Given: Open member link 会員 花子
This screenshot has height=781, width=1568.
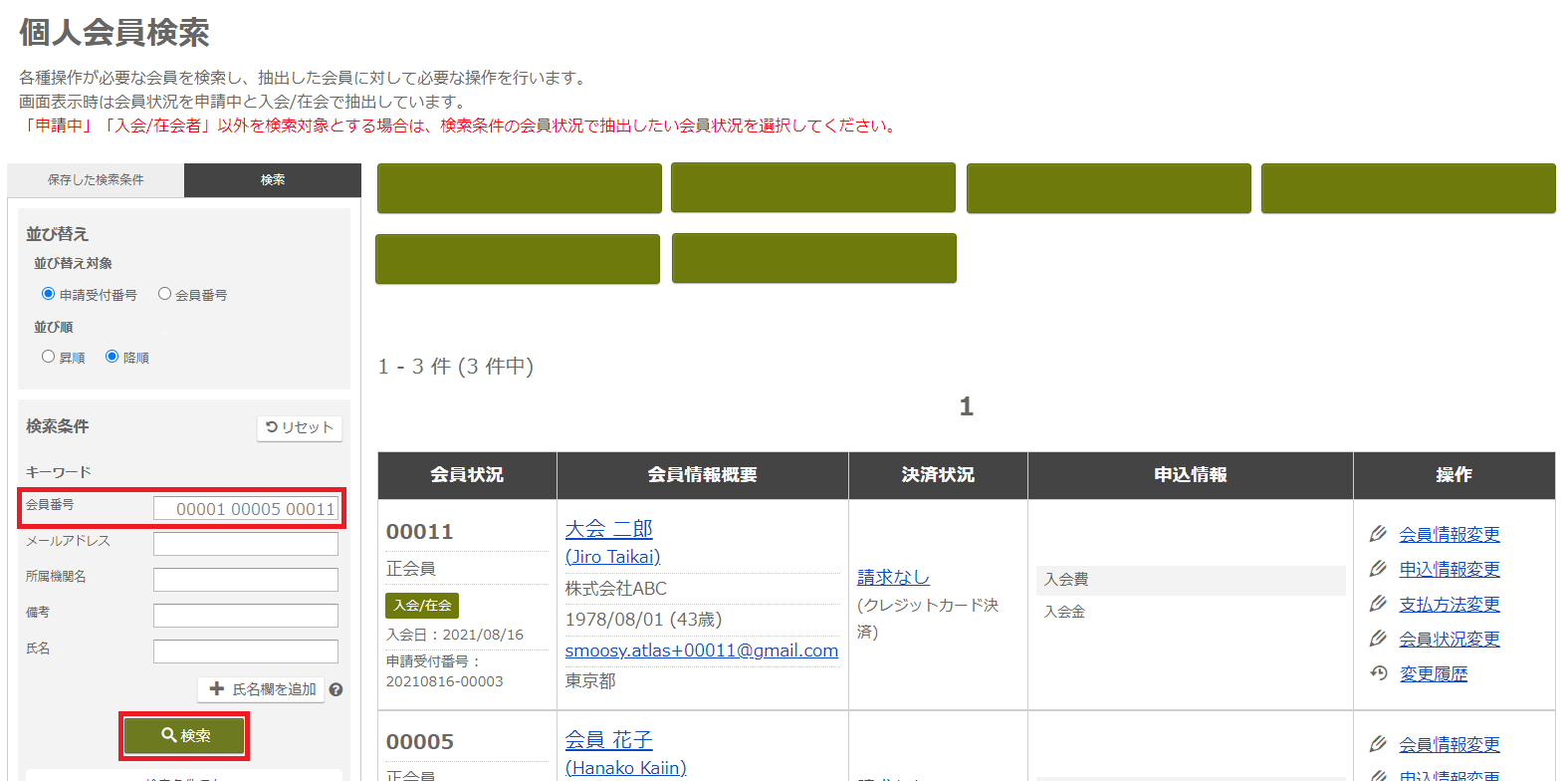Looking at the screenshot, I should pyautogui.click(x=609, y=740).
